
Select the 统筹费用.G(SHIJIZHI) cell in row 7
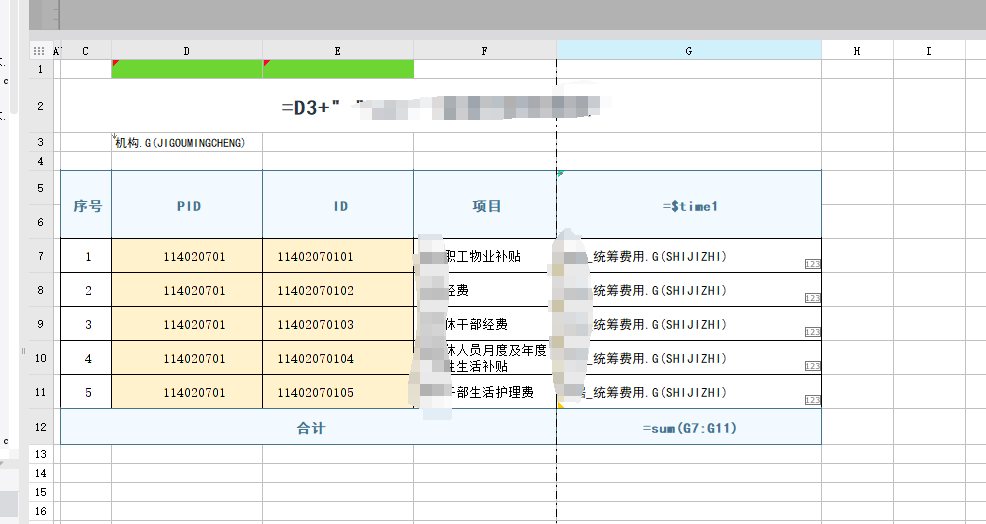coord(689,256)
